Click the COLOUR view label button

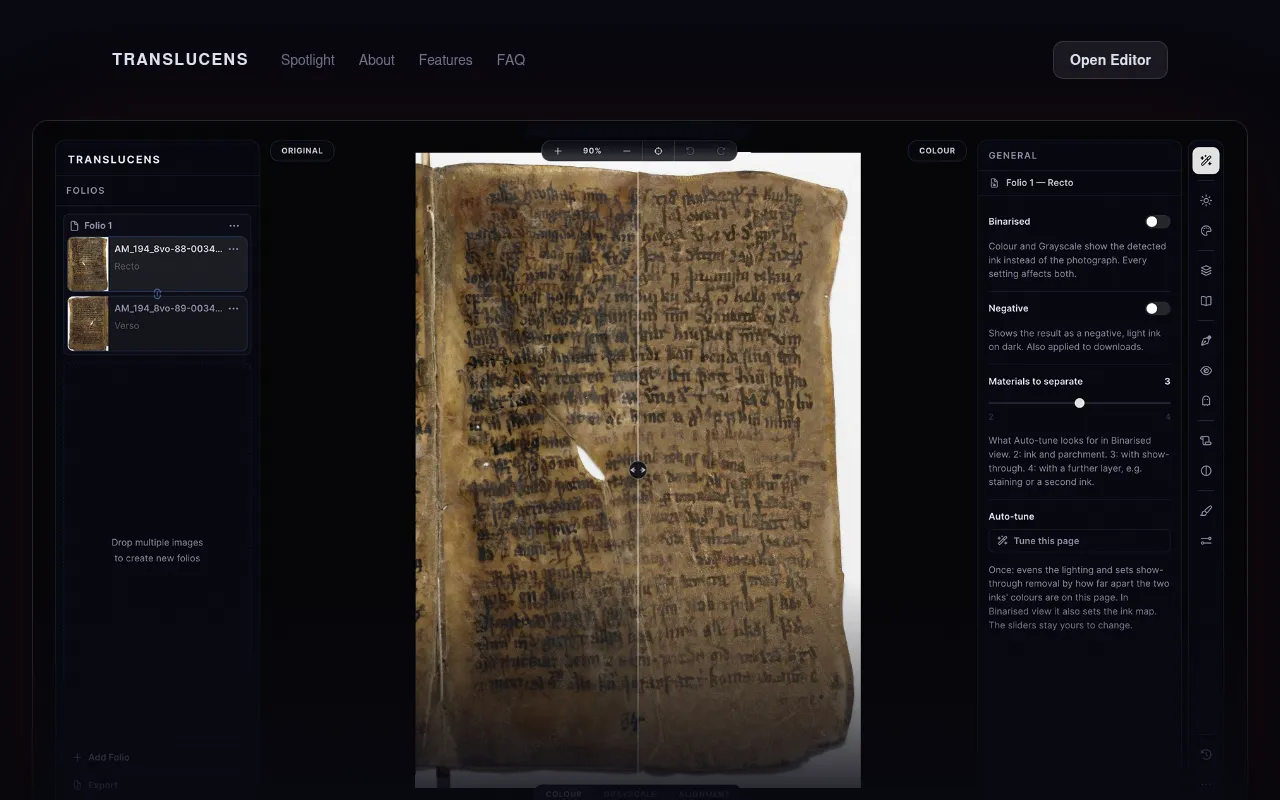tap(937, 151)
